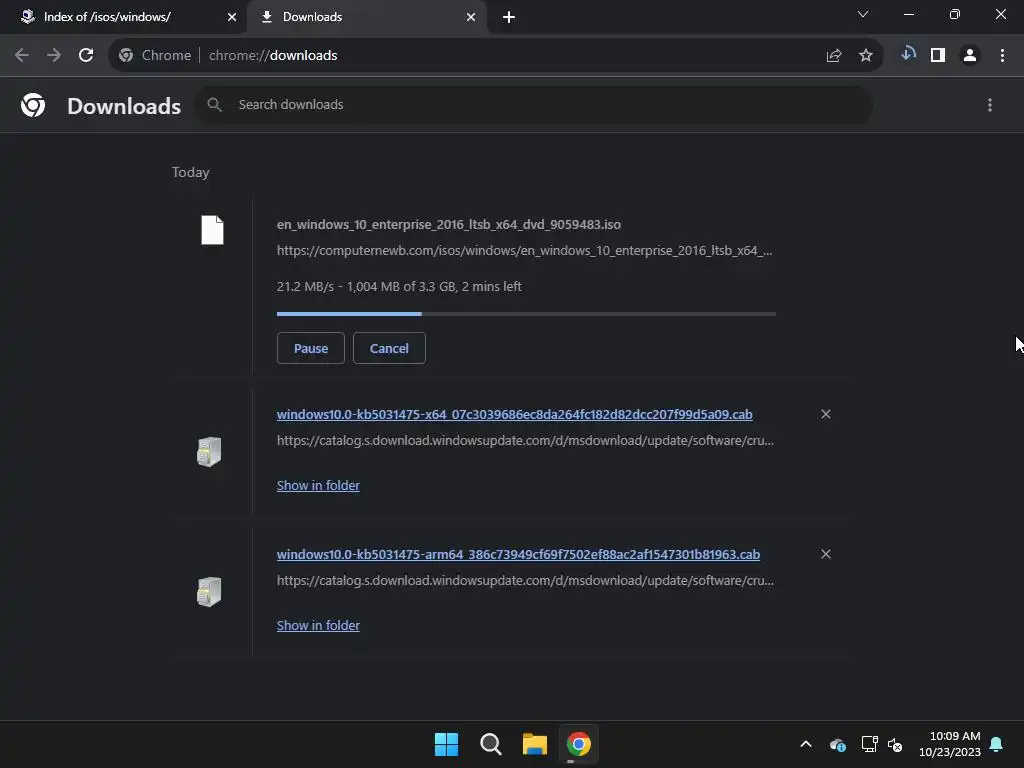Screen dimensions: 1024x768
Task: Click the ISO download progress bar
Action: (x=526, y=314)
